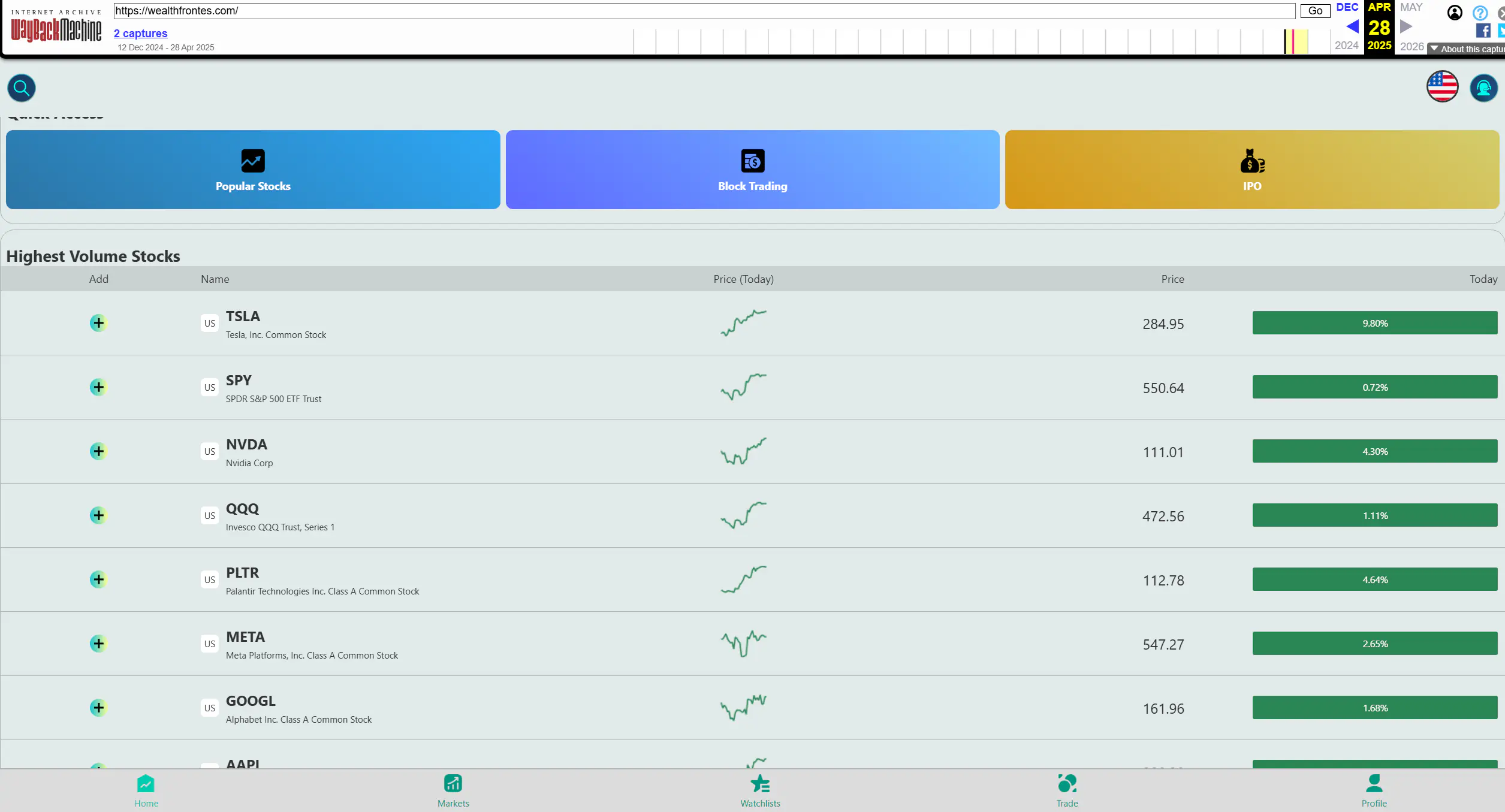Screen dimensions: 1505x812
Task: View the QQQ price sparkline chart
Action: coord(743,515)
